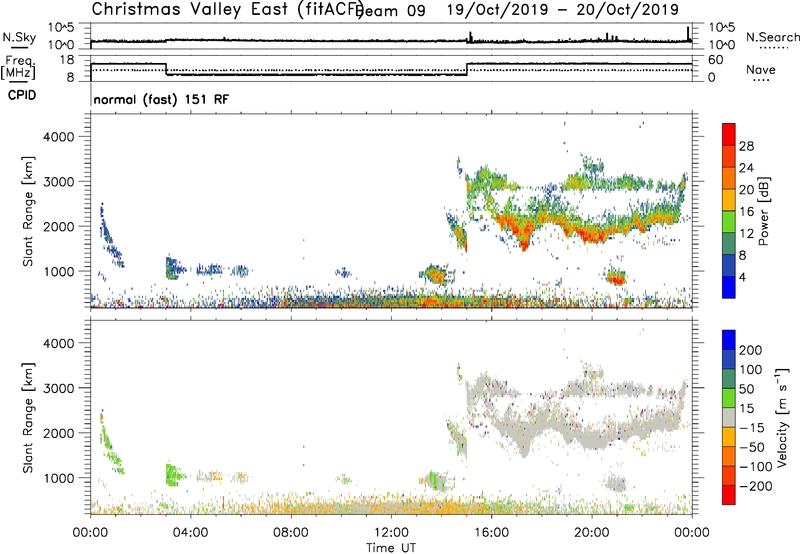Click the "08:00" time tick label
Screen dimensions: 800x554
tap(291, 533)
